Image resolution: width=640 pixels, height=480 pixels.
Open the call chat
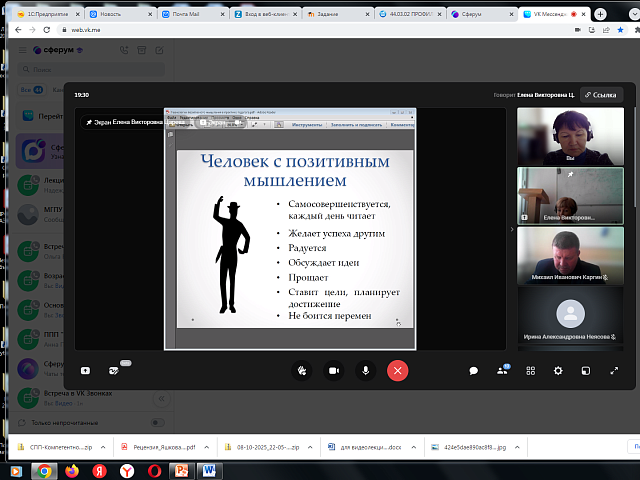point(474,370)
